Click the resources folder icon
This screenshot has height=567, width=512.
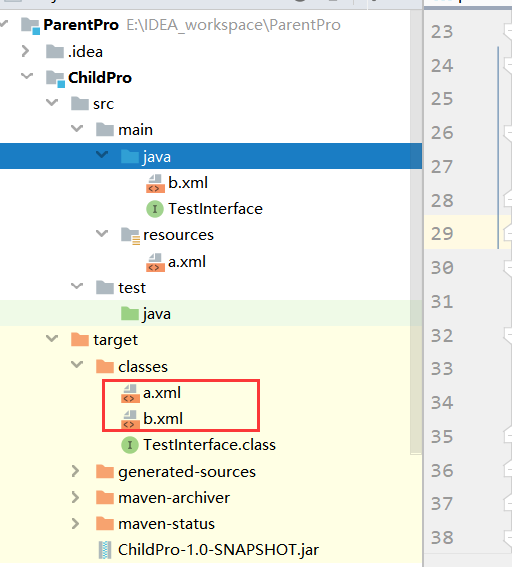pos(130,235)
